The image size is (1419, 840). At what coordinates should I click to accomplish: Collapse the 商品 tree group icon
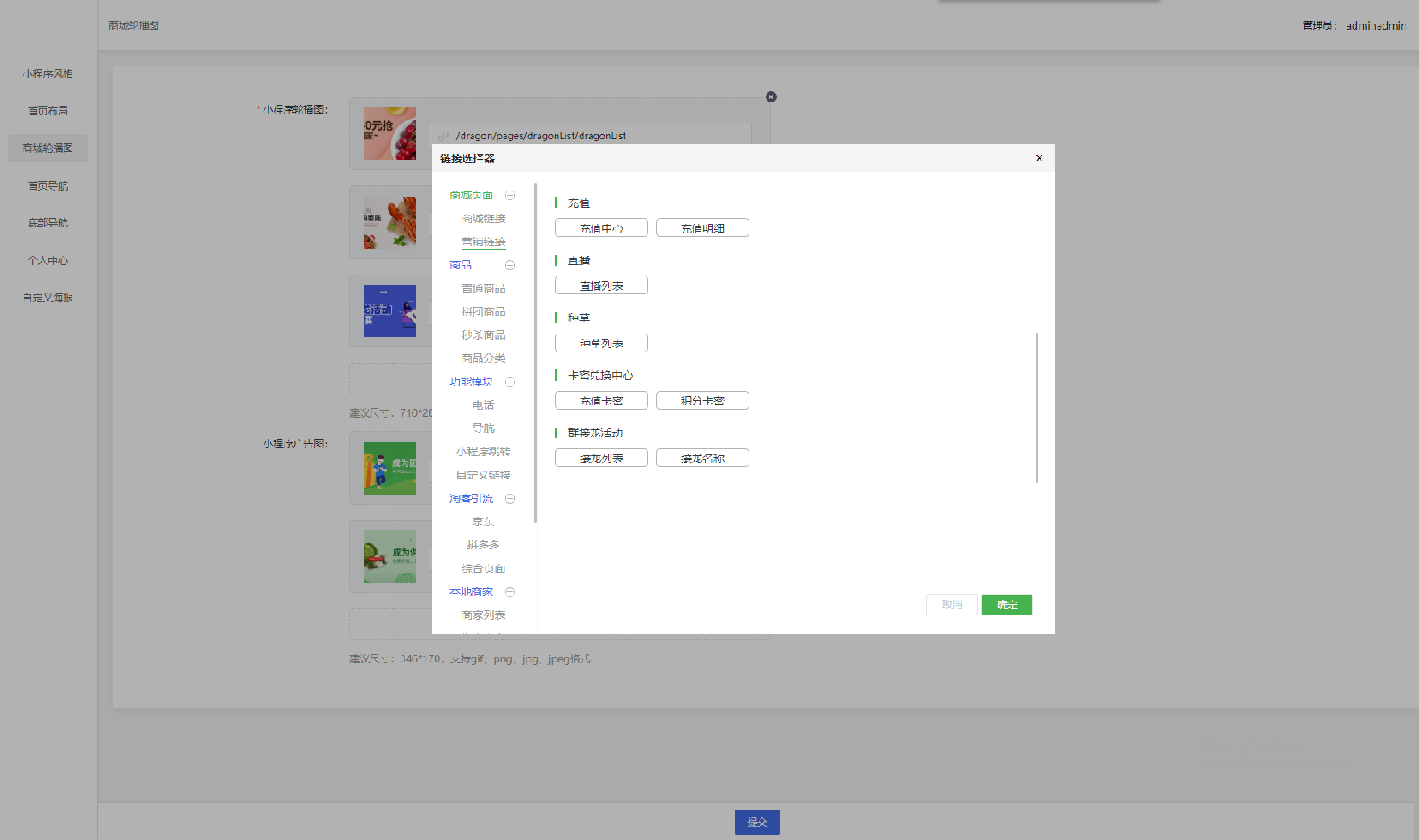(510, 265)
